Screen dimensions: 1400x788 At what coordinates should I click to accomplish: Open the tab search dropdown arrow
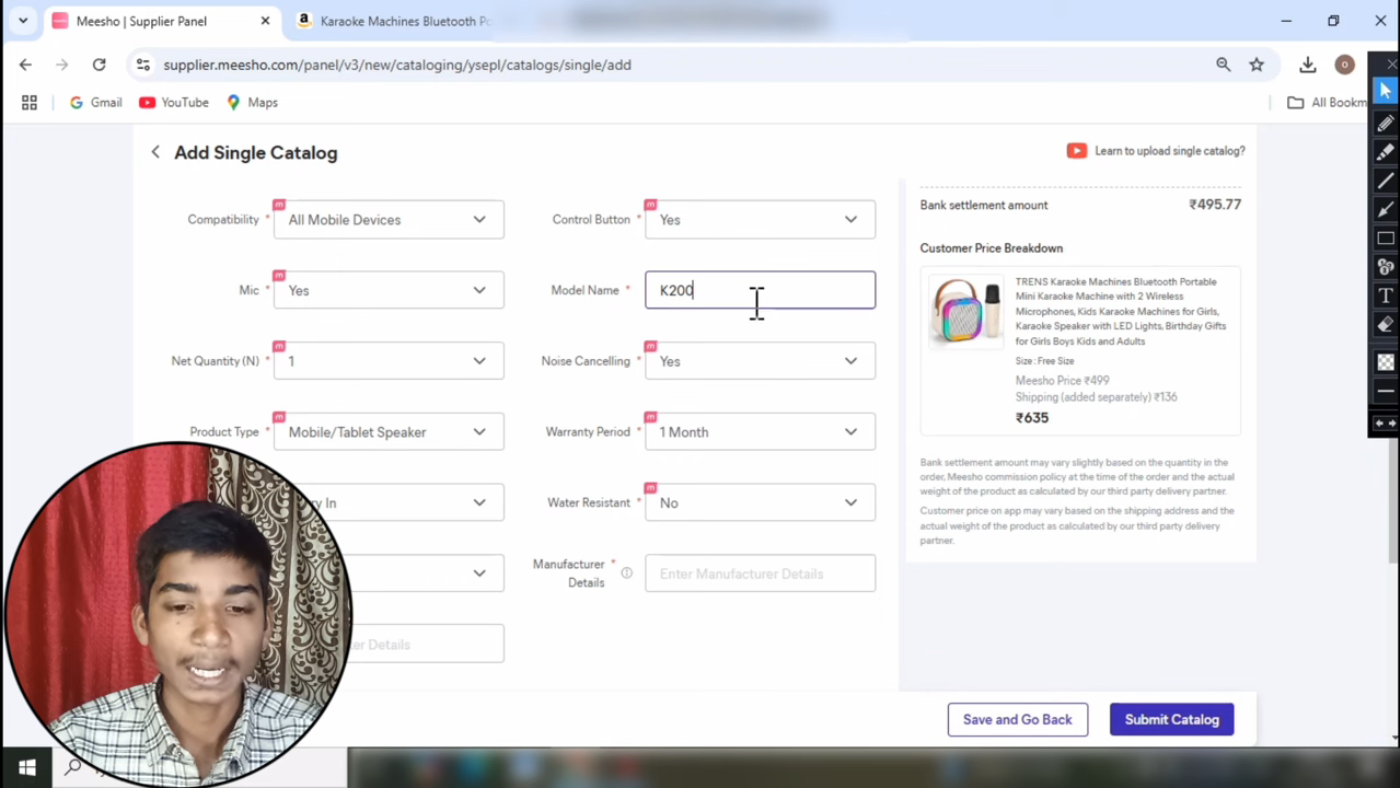(23, 21)
